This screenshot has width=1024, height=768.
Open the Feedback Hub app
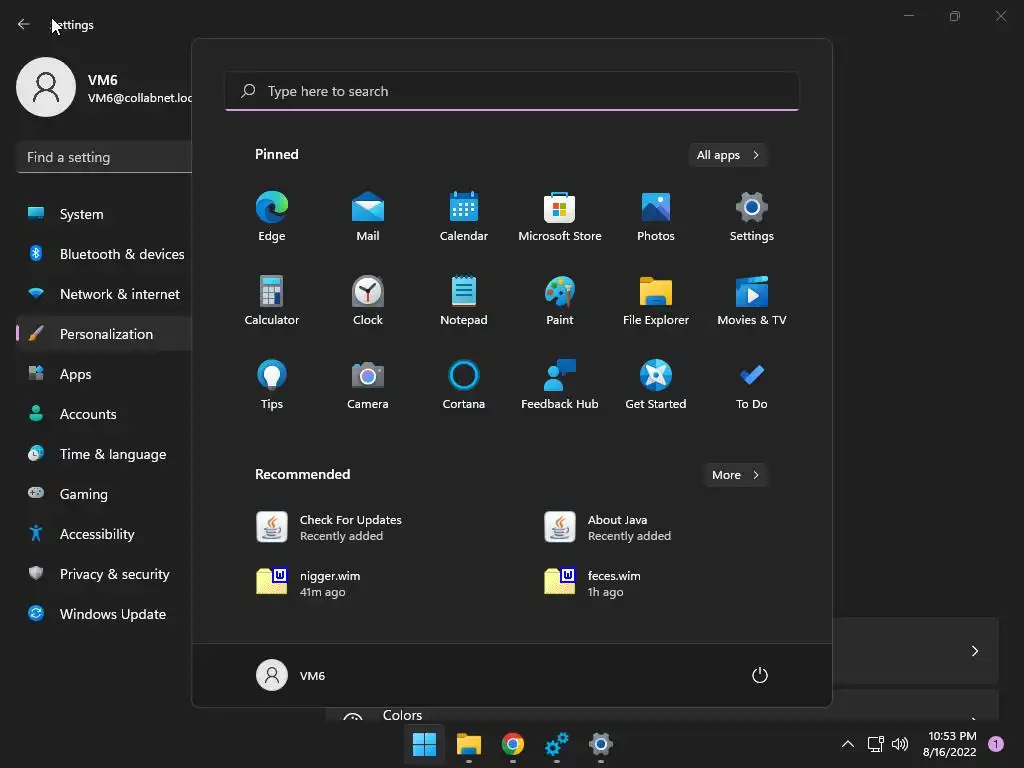coord(560,385)
